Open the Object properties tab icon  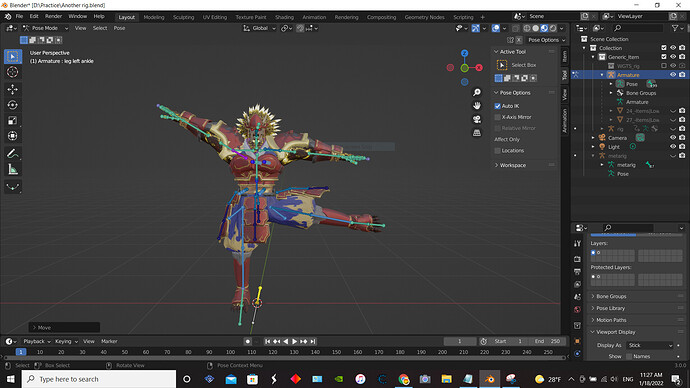pyautogui.click(x=577, y=341)
